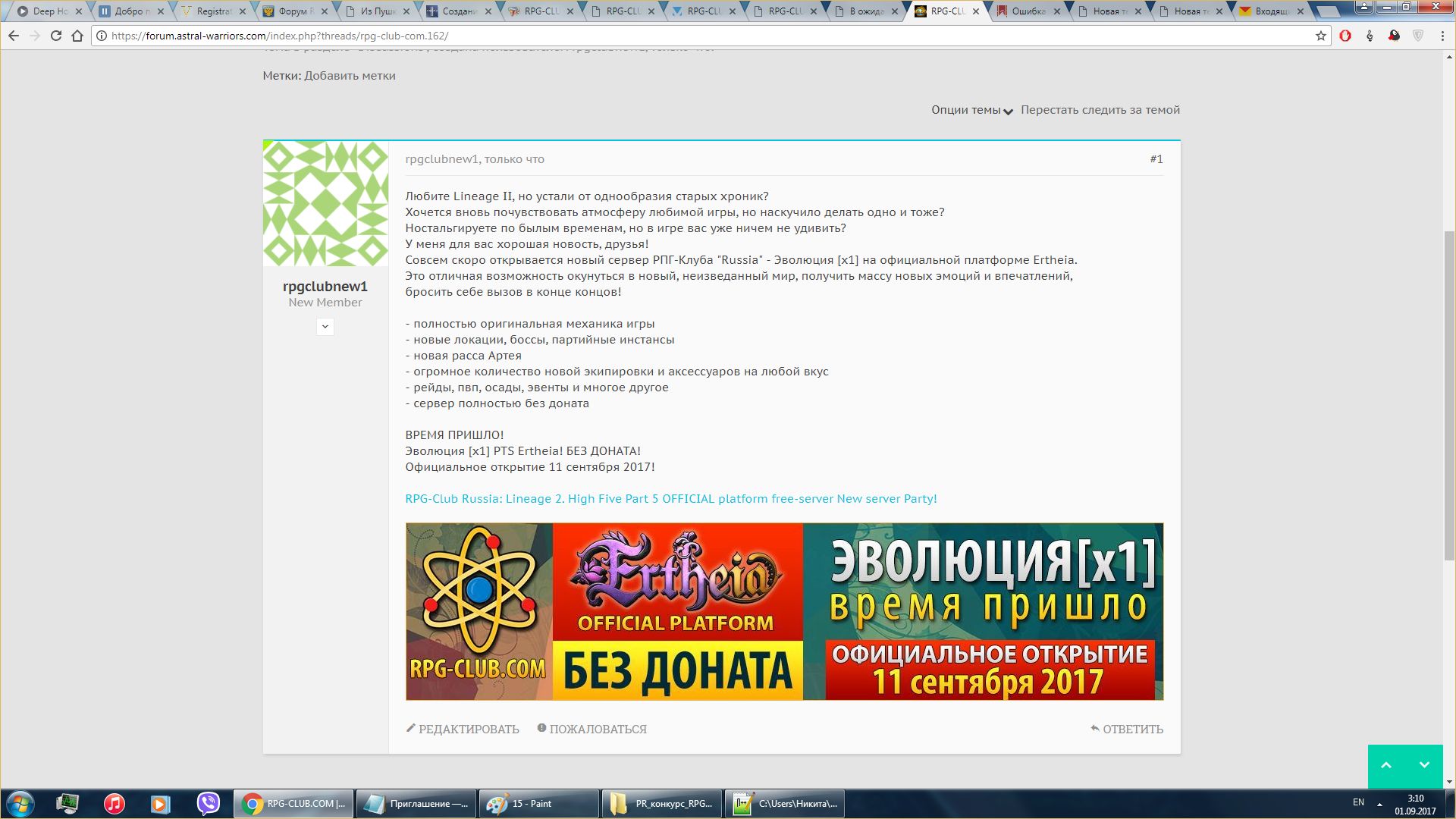
Task: Switch to the Приглашение taskbar window
Action: click(416, 804)
